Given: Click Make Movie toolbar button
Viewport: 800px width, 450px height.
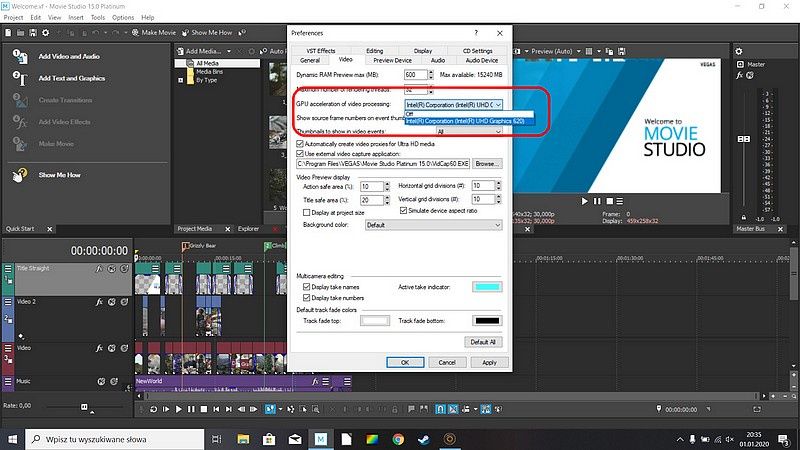Looking at the screenshot, I should [154, 33].
